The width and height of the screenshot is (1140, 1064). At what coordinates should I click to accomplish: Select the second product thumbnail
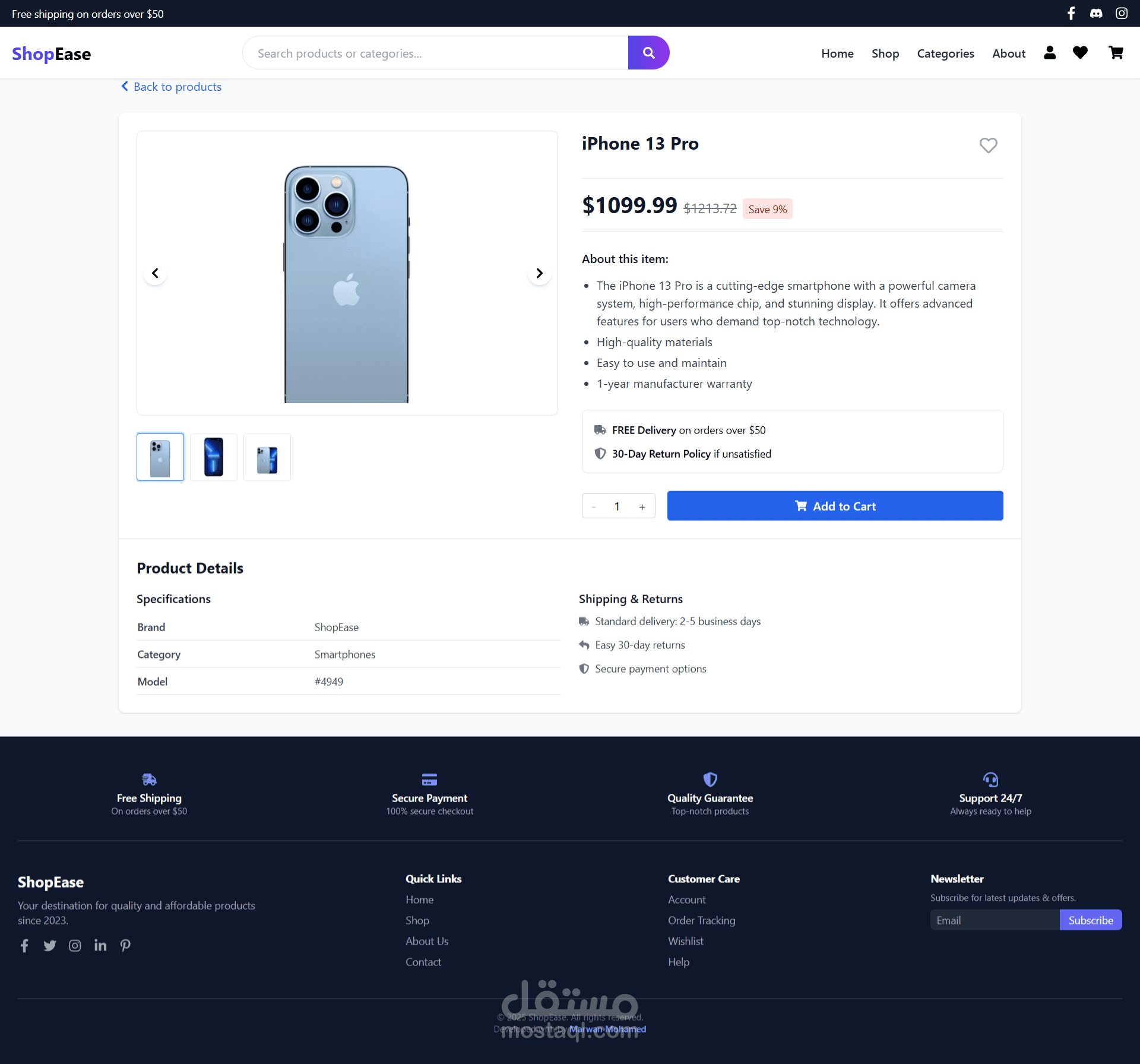pos(214,457)
